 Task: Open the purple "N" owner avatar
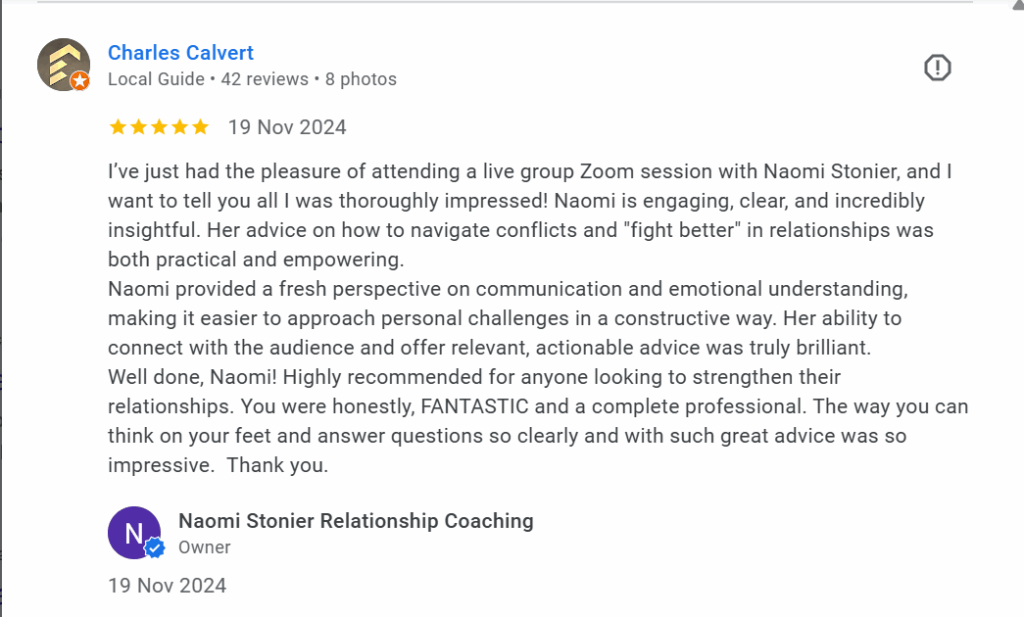(x=133, y=532)
